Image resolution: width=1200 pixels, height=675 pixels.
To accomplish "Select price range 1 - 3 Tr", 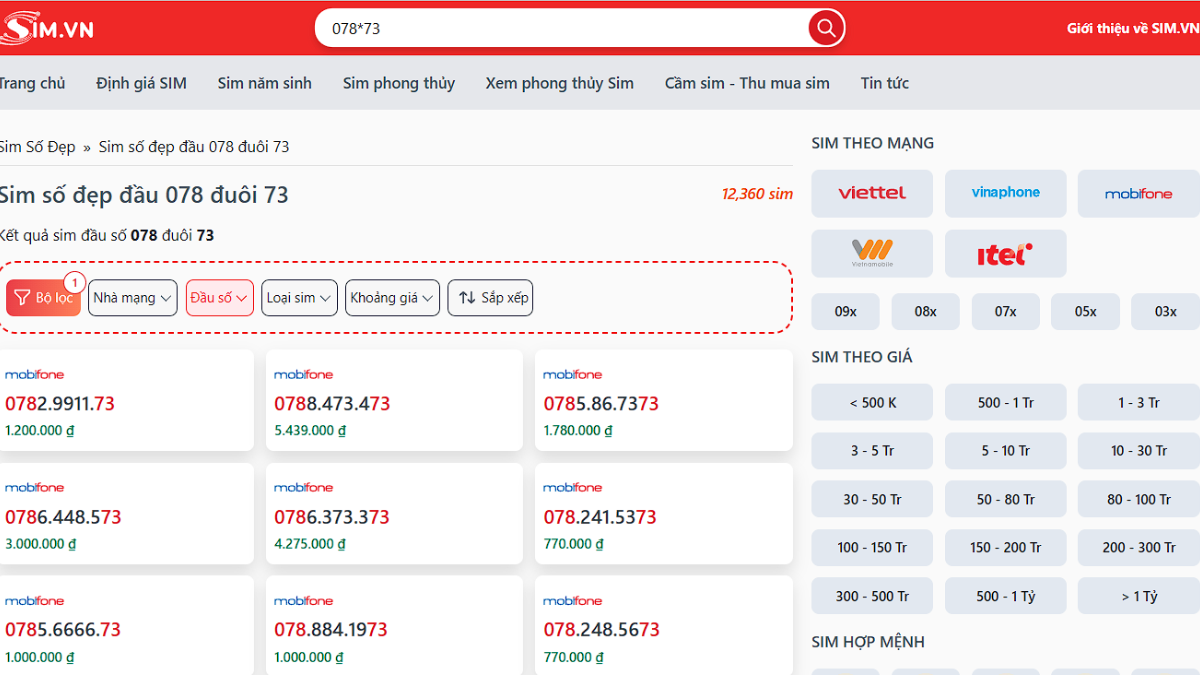I will point(1138,402).
